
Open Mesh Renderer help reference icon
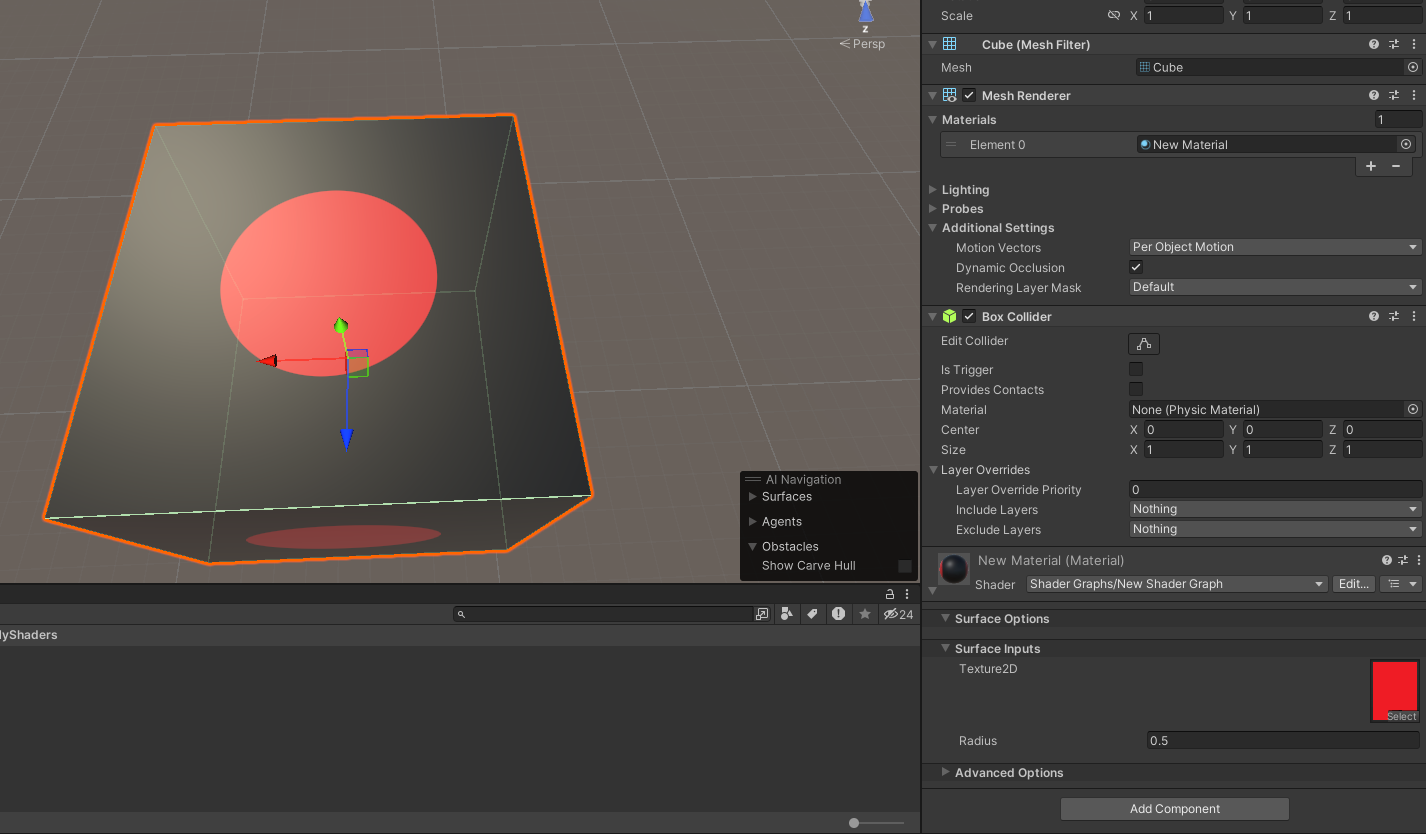click(x=1374, y=96)
